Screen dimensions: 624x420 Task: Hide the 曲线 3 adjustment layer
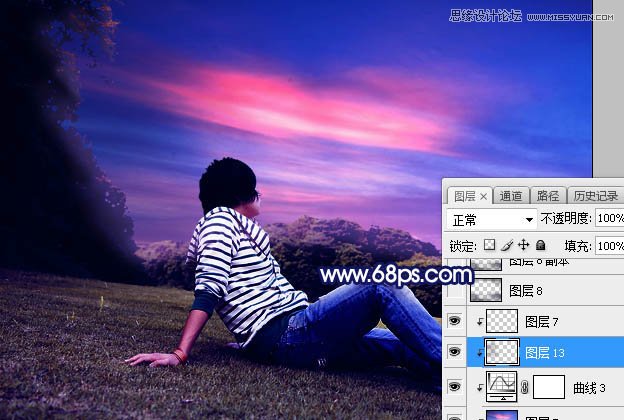click(x=455, y=386)
